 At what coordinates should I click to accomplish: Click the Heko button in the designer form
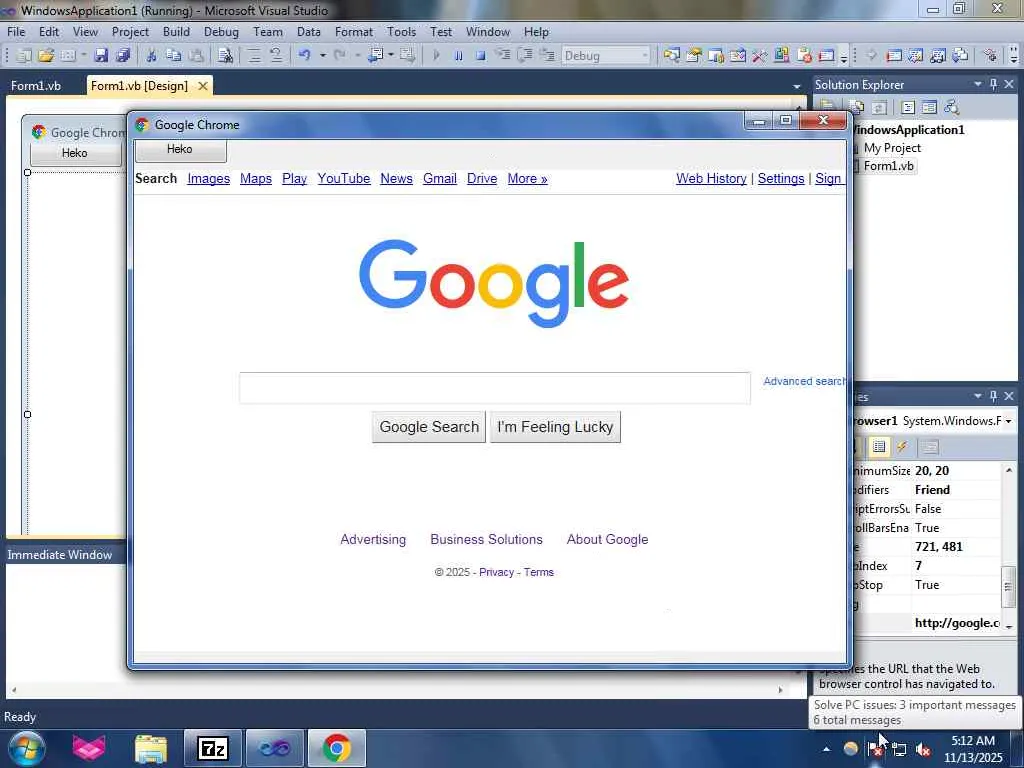pyautogui.click(x=74, y=153)
